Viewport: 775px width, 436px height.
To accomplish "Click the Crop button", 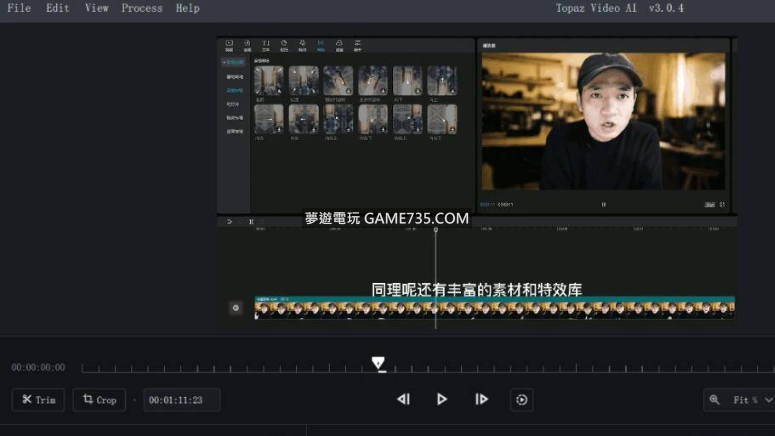I will [99, 400].
